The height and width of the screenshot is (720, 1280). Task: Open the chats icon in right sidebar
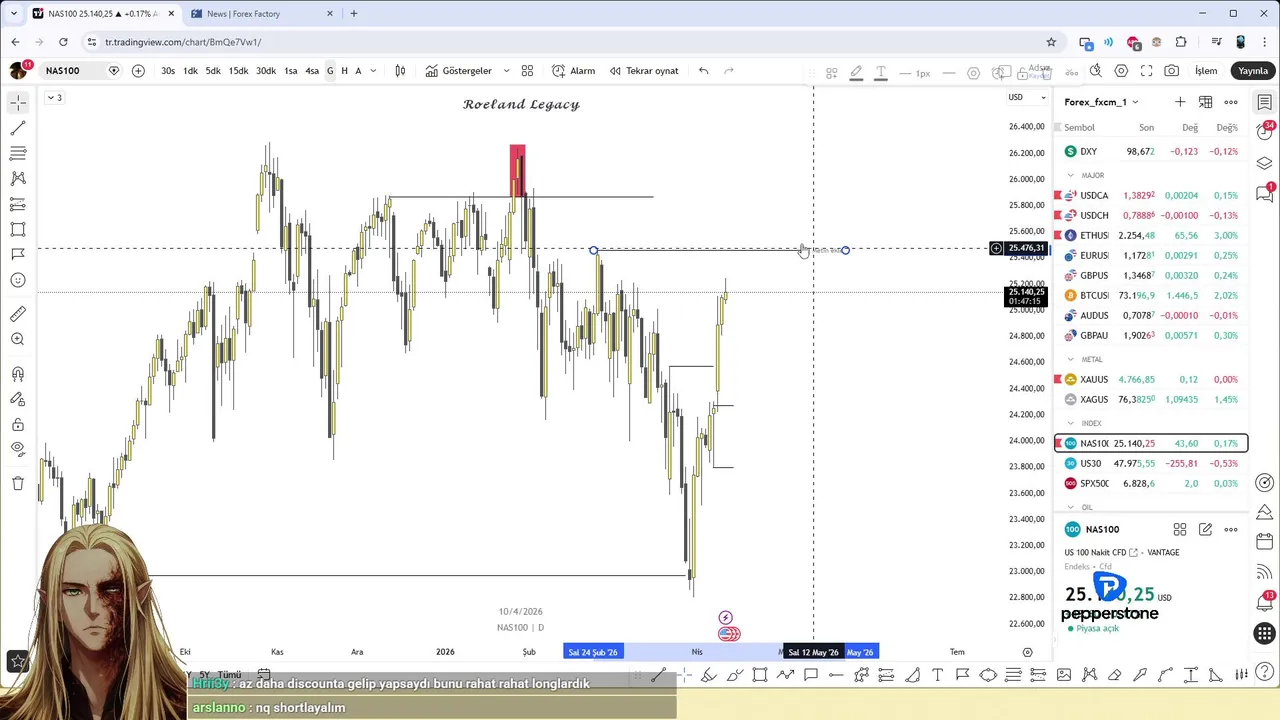coord(1265,194)
